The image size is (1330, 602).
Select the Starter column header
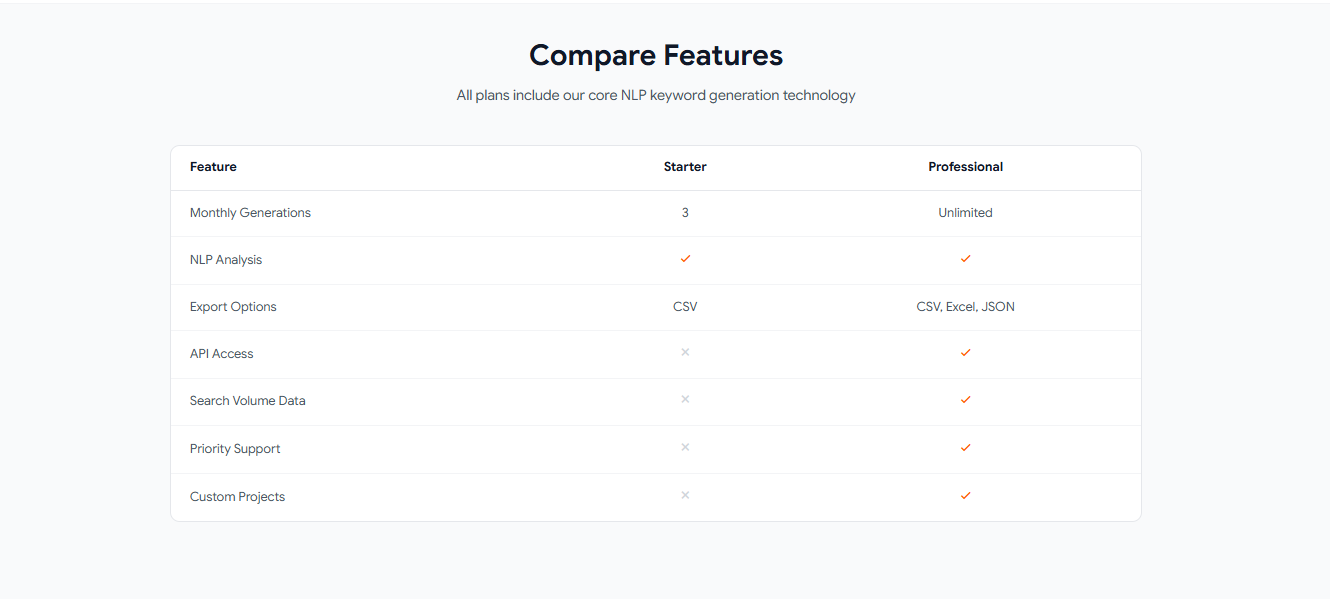coord(685,167)
